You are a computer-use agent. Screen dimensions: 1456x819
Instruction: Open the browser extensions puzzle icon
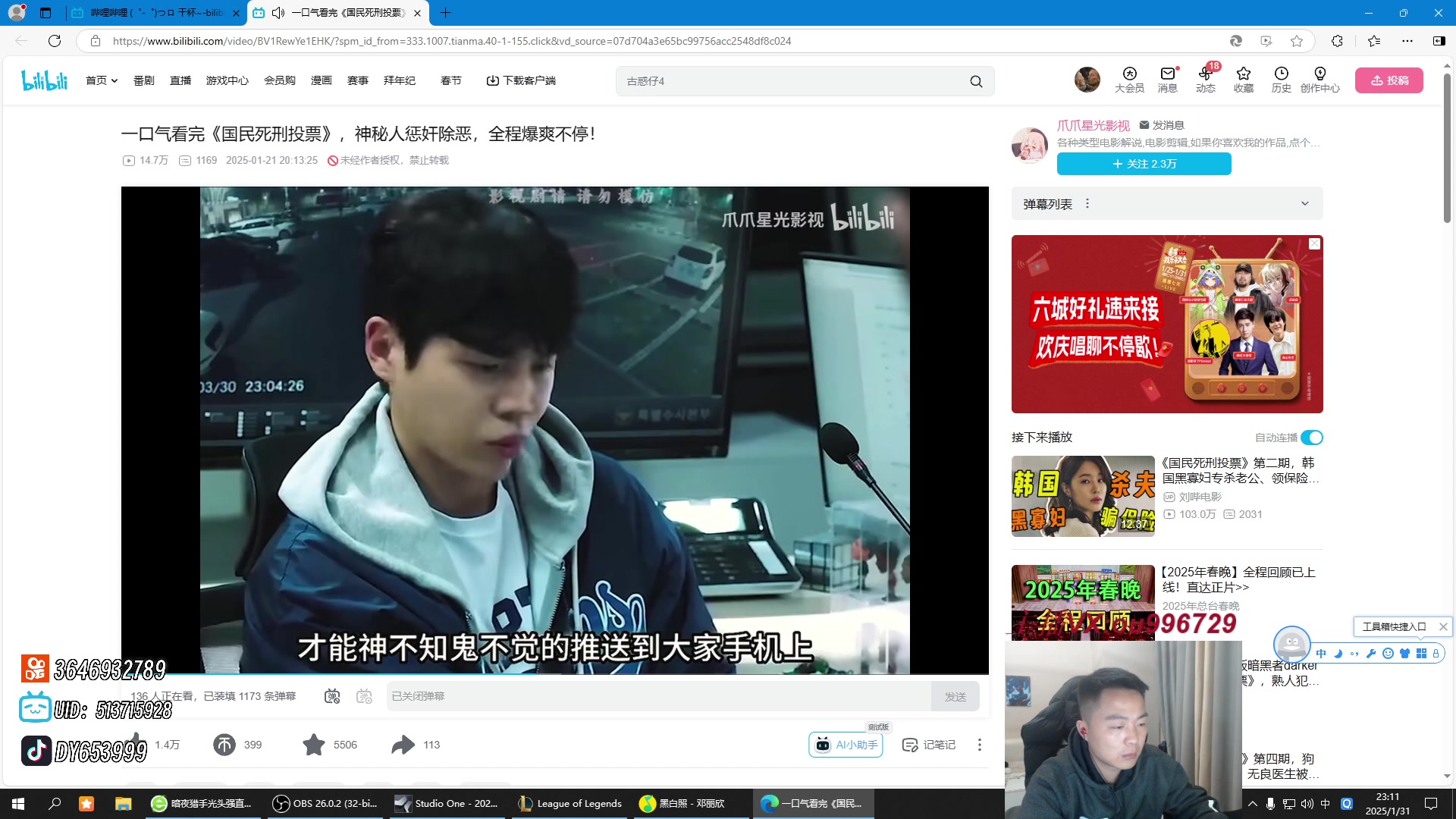(x=1337, y=41)
